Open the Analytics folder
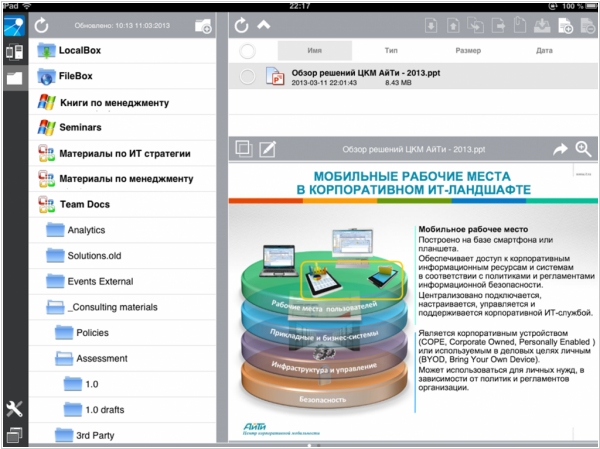Viewport: 600px width, 449px height. tap(86, 230)
